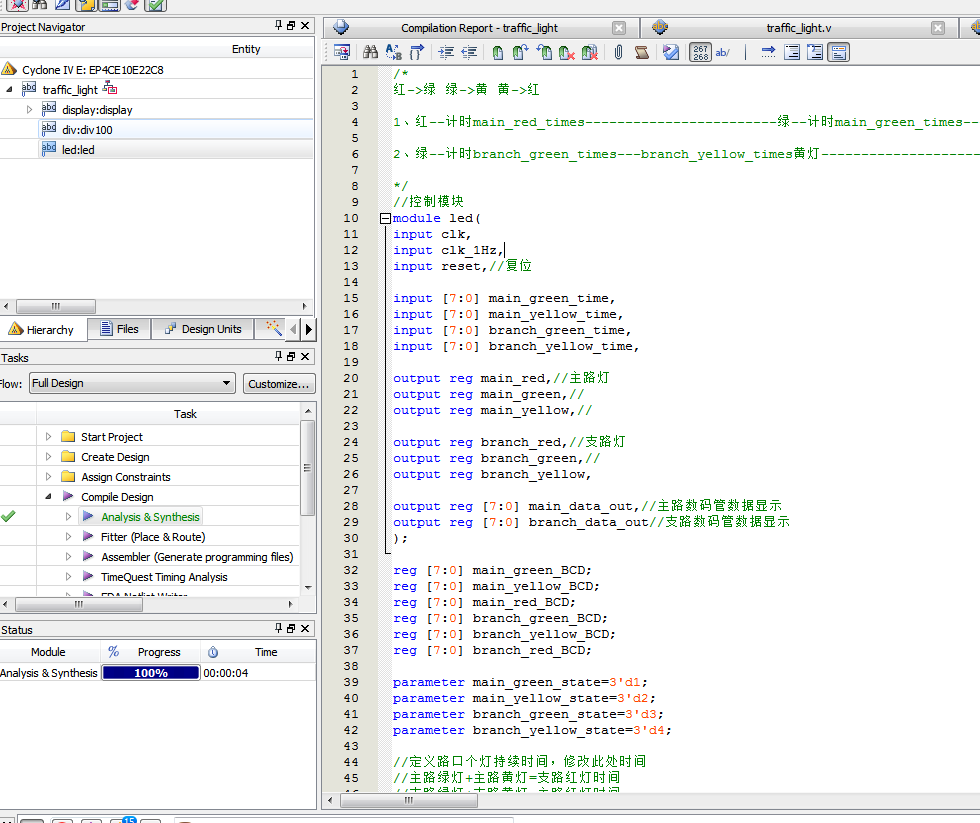Switch to Compilation Report - traffic_light tab
980x823 pixels.
479,28
